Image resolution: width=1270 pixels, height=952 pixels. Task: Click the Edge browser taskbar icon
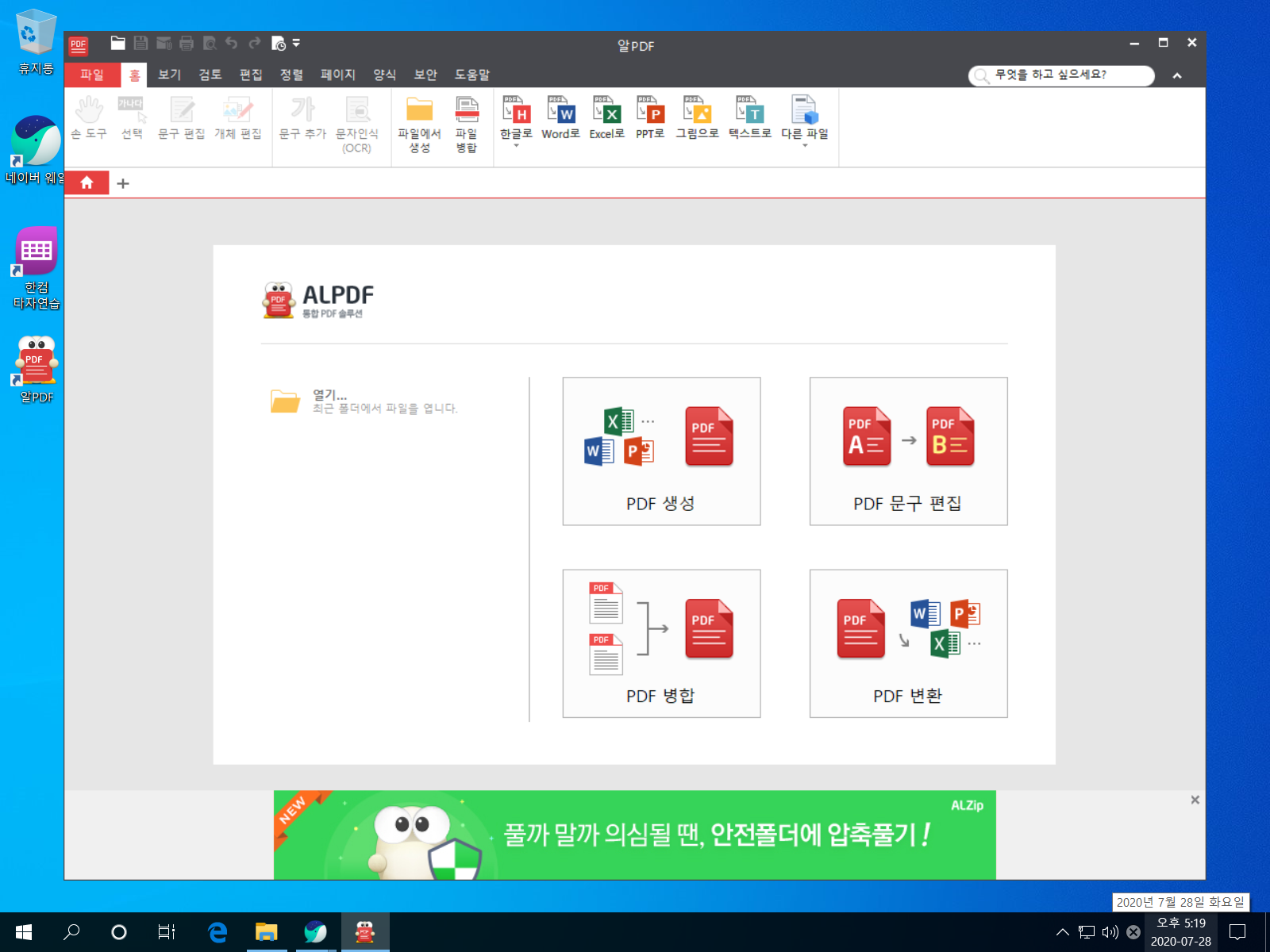point(217,932)
